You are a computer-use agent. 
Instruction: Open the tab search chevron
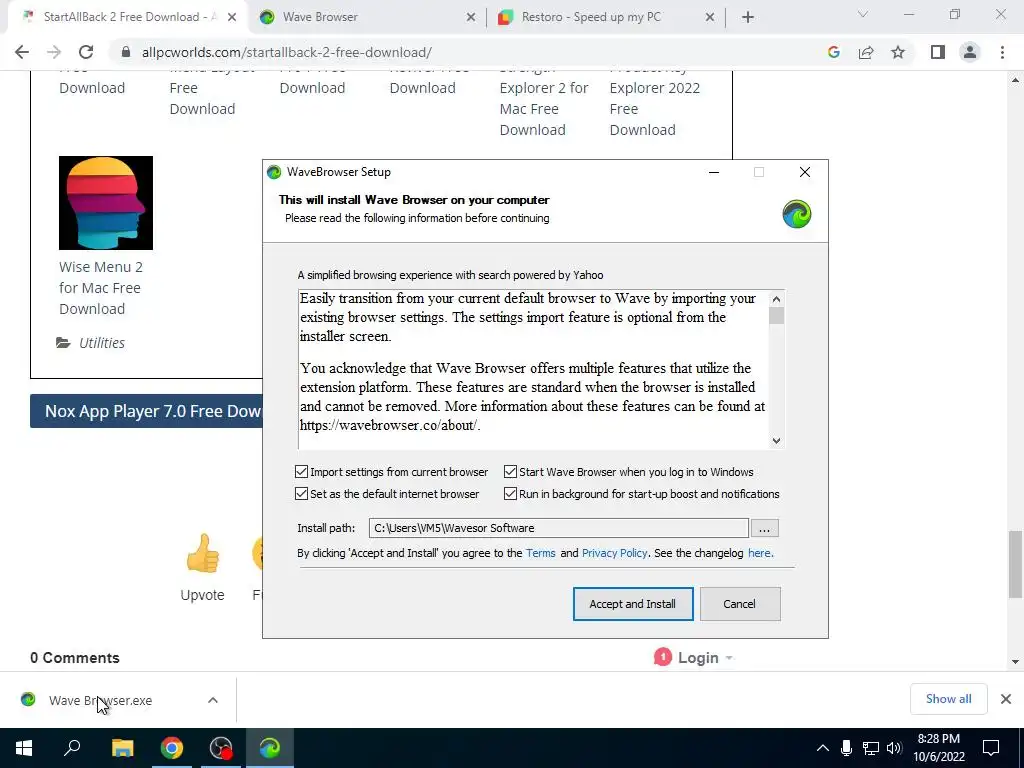click(863, 14)
